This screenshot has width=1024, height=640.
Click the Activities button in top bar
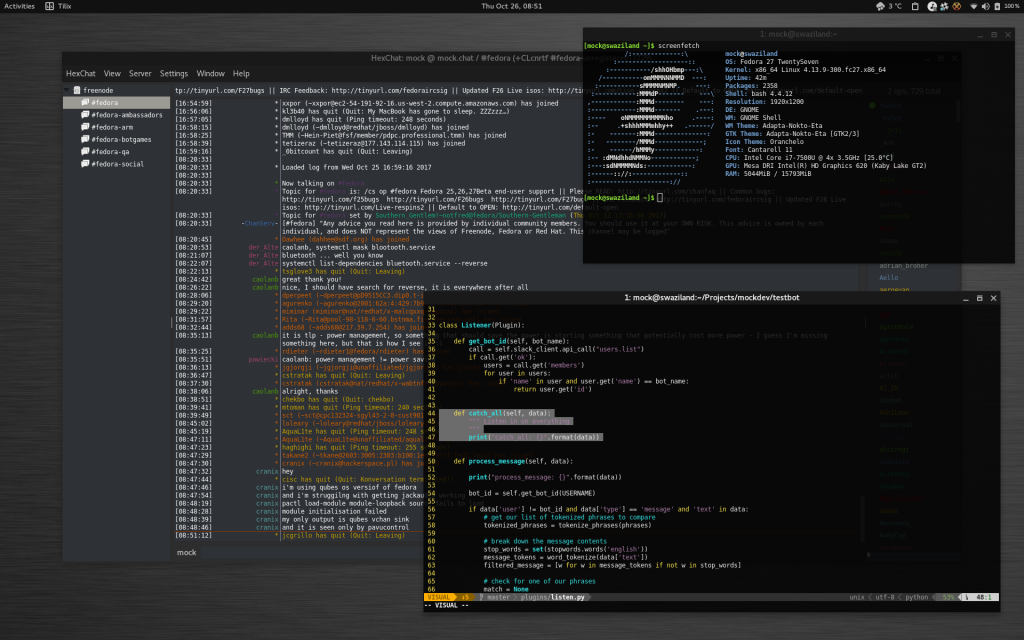tap(20, 6)
